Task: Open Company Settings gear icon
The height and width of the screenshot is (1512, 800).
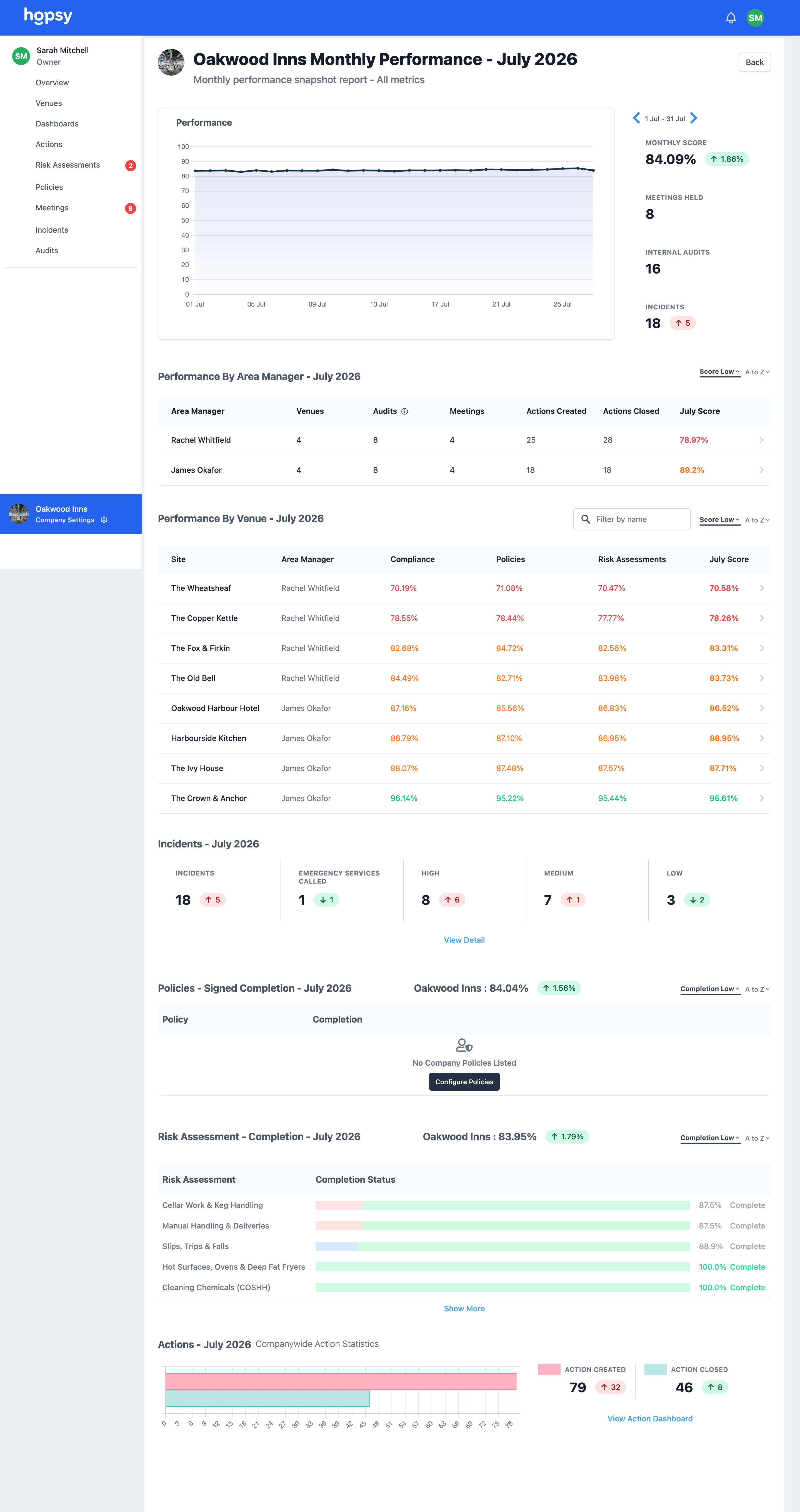Action: click(x=104, y=520)
